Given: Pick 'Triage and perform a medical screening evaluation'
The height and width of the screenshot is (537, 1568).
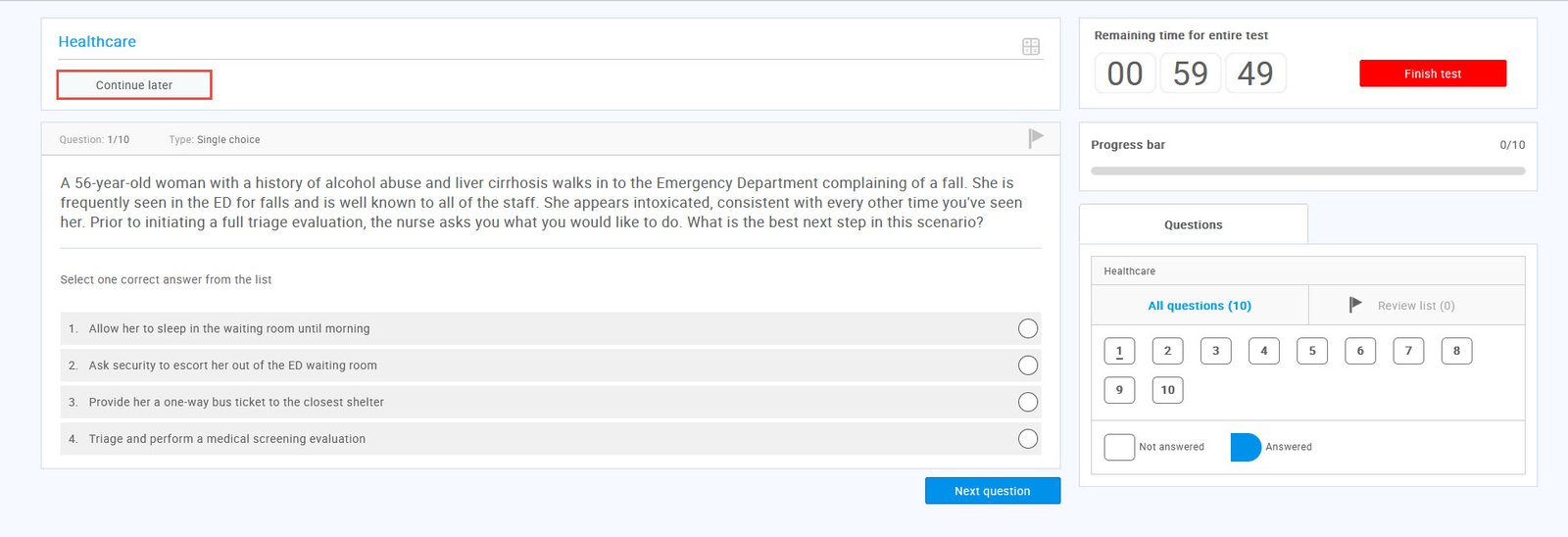Looking at the screenshot, I should point(1027,439).
